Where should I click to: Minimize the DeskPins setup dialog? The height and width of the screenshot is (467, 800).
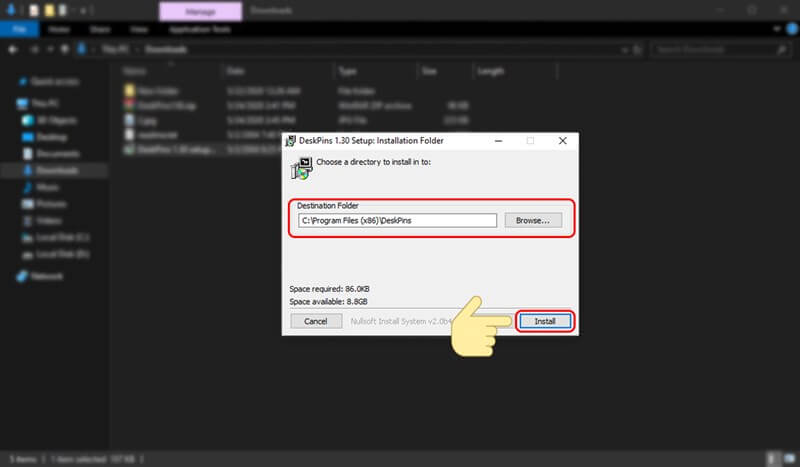[496, 141]
